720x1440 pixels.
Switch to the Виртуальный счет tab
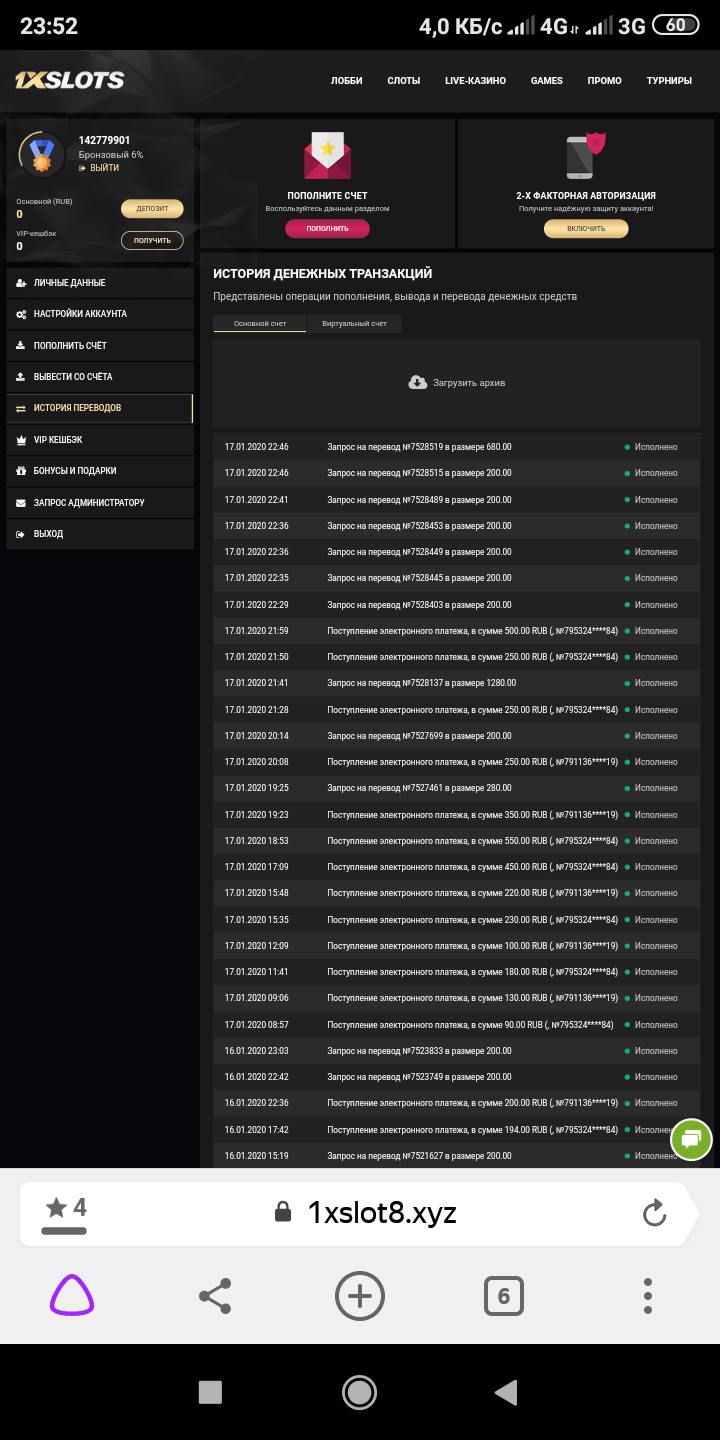click(347, 324)
